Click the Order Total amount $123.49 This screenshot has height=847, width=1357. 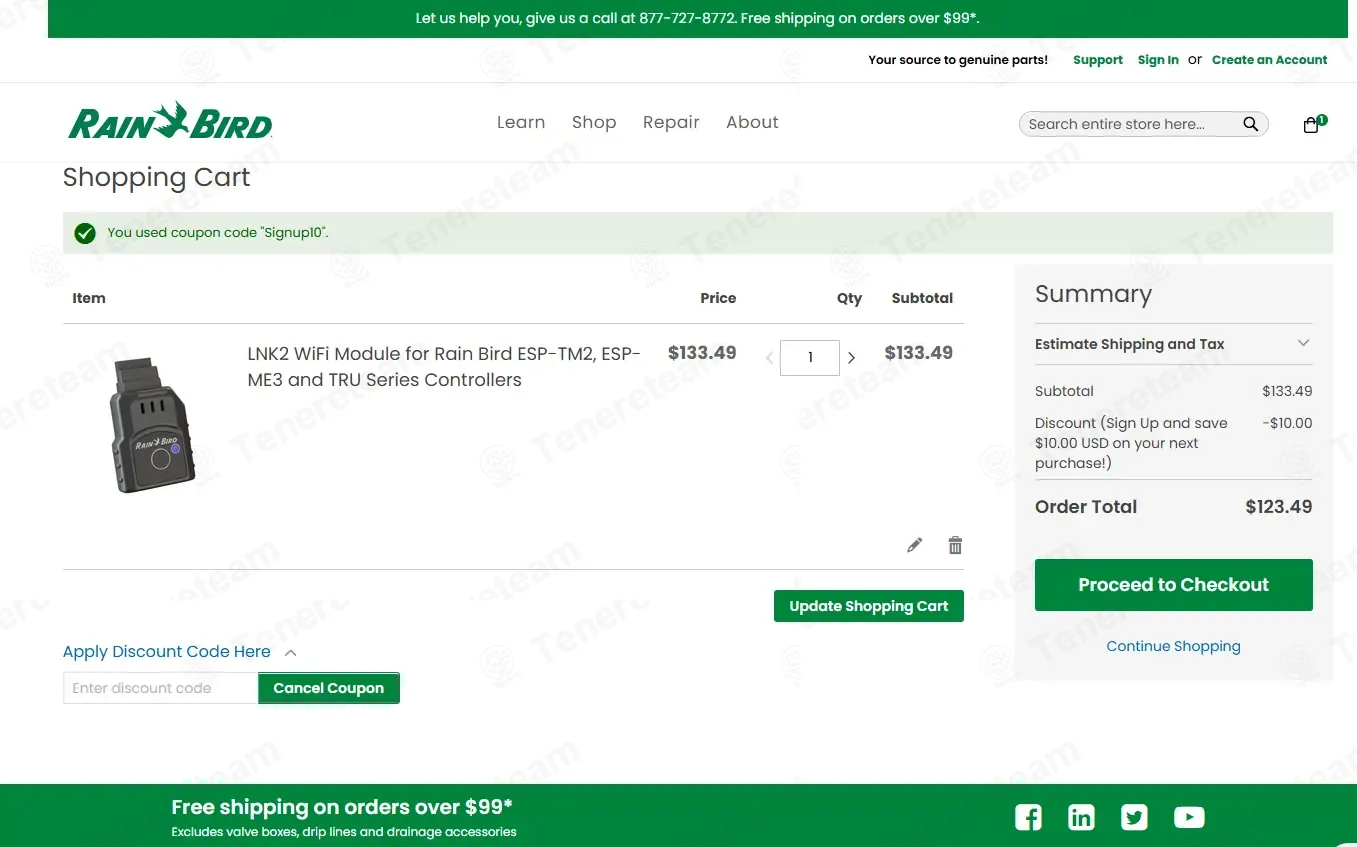(x=1278, y=507)
